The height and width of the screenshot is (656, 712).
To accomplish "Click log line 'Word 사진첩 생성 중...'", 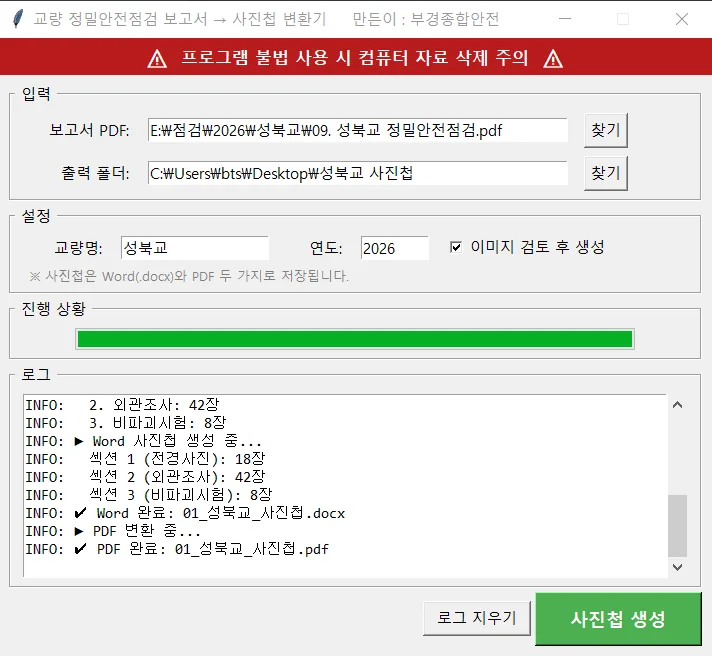I will click(x=143, y=441).
